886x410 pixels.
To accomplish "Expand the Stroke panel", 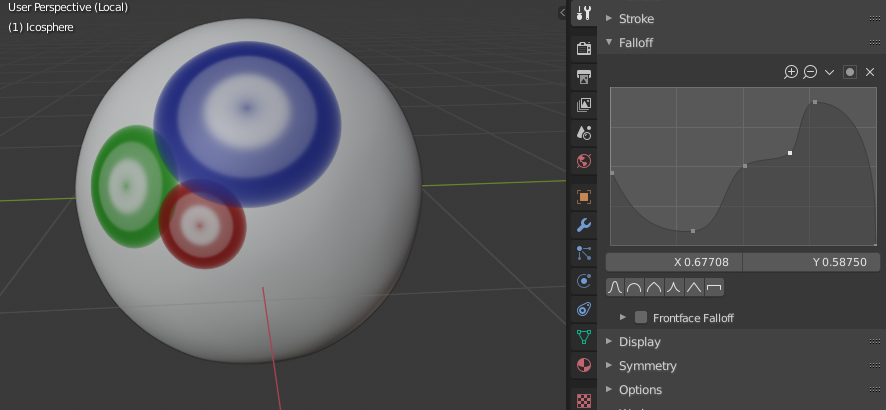I will point(639,19).
